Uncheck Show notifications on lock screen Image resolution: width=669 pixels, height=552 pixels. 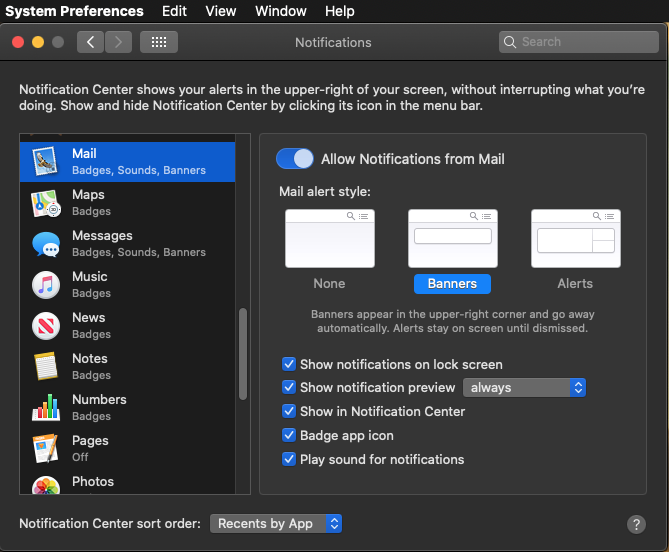pos(289,364)
